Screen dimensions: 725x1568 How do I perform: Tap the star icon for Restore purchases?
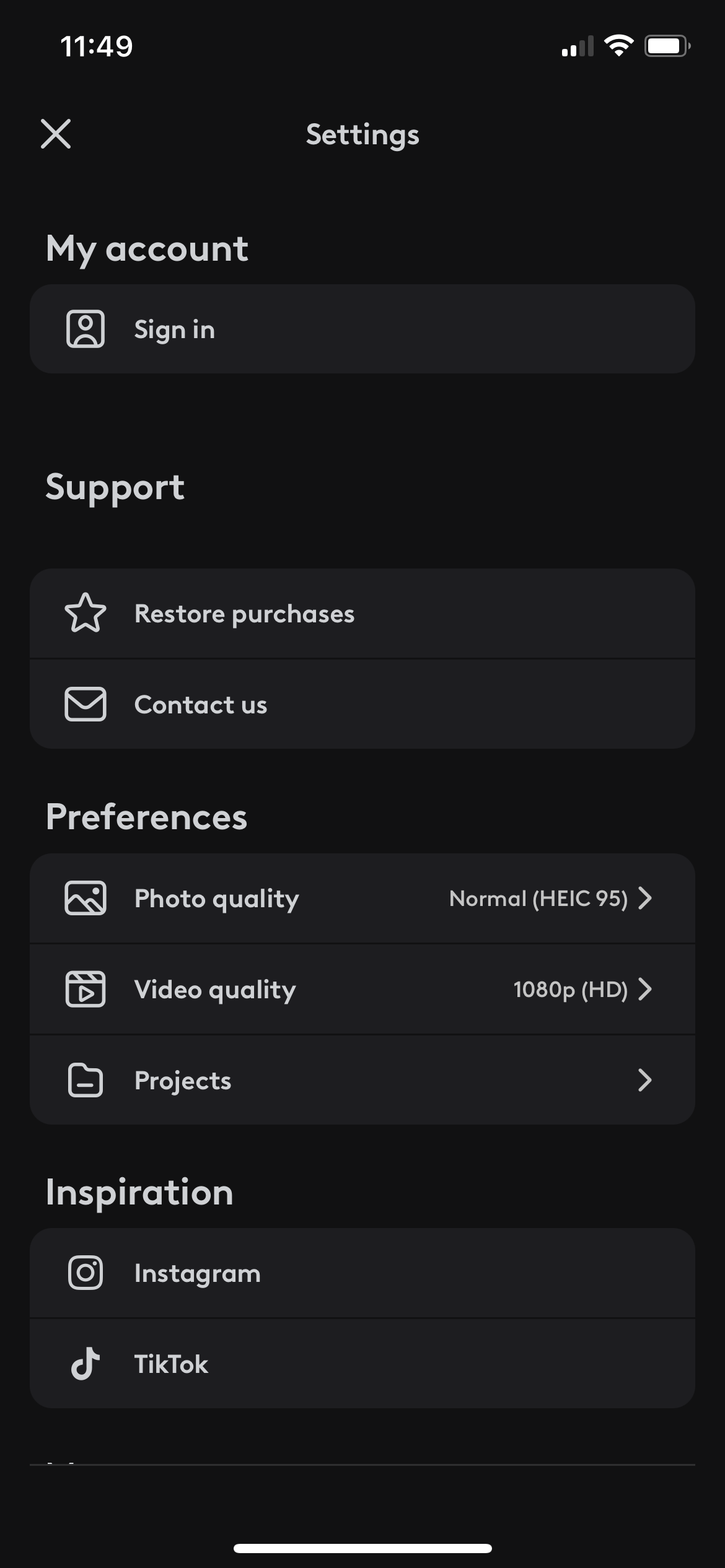(86, 613)
